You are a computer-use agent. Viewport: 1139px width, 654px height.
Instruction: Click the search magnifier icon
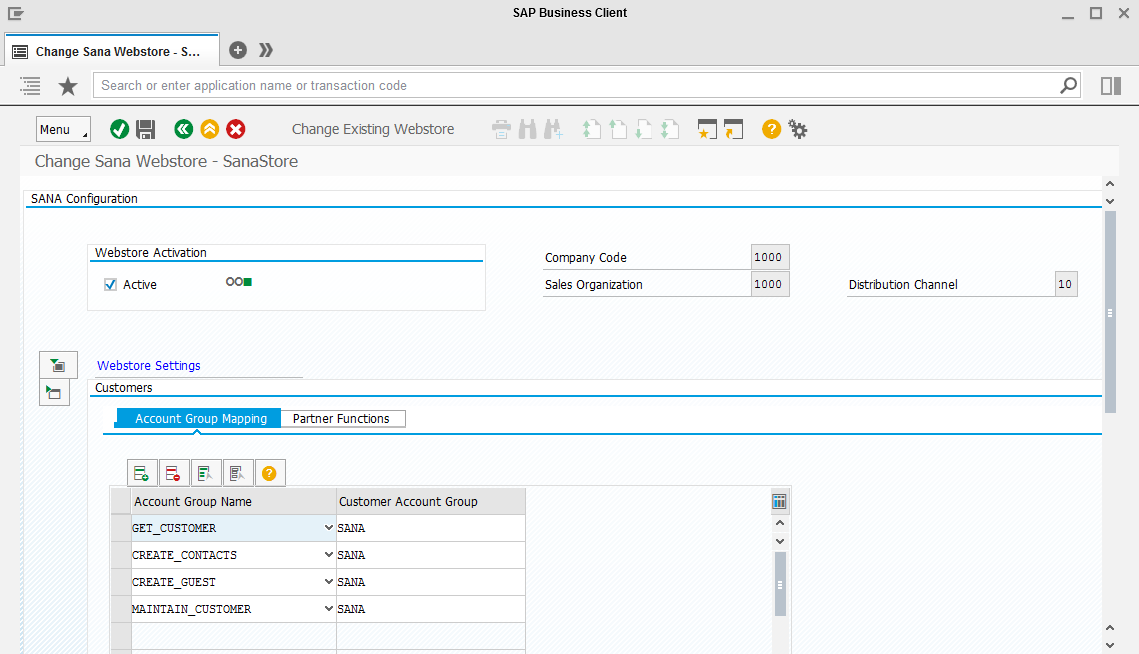tap(1069, 85)
